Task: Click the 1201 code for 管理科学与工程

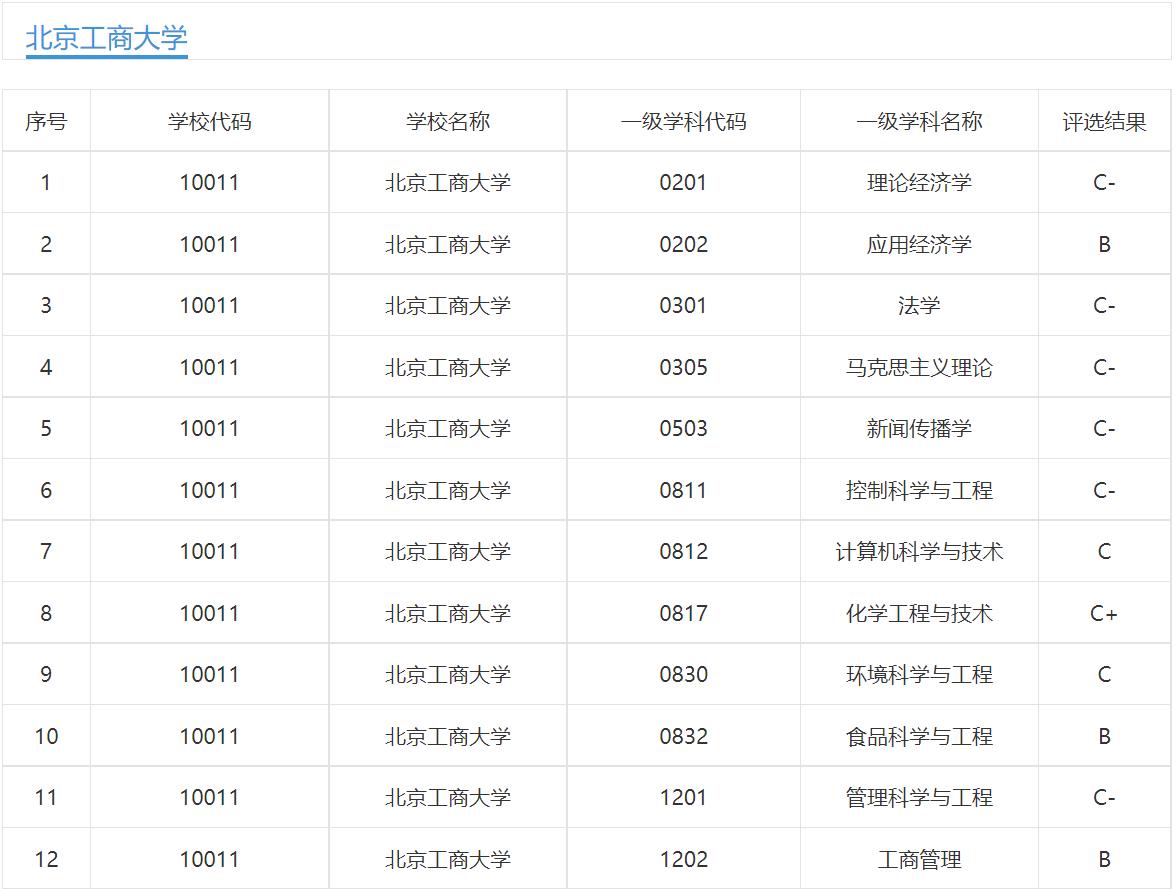Action: [684, 798]
